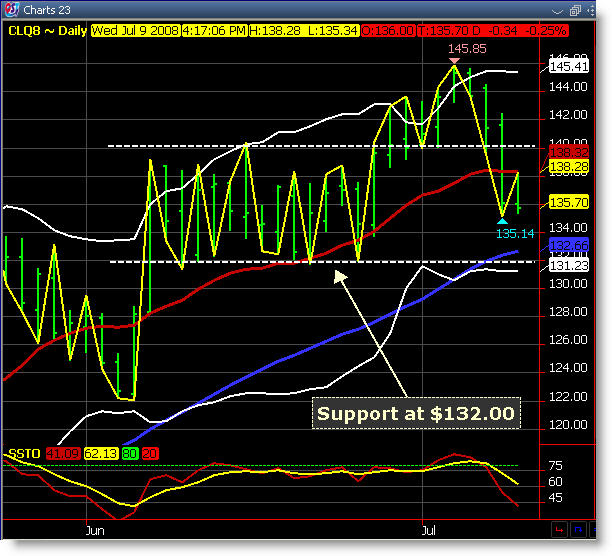Click the Jun label on time axis
Viewport: 612px width, 556px height.
point(95,531)
